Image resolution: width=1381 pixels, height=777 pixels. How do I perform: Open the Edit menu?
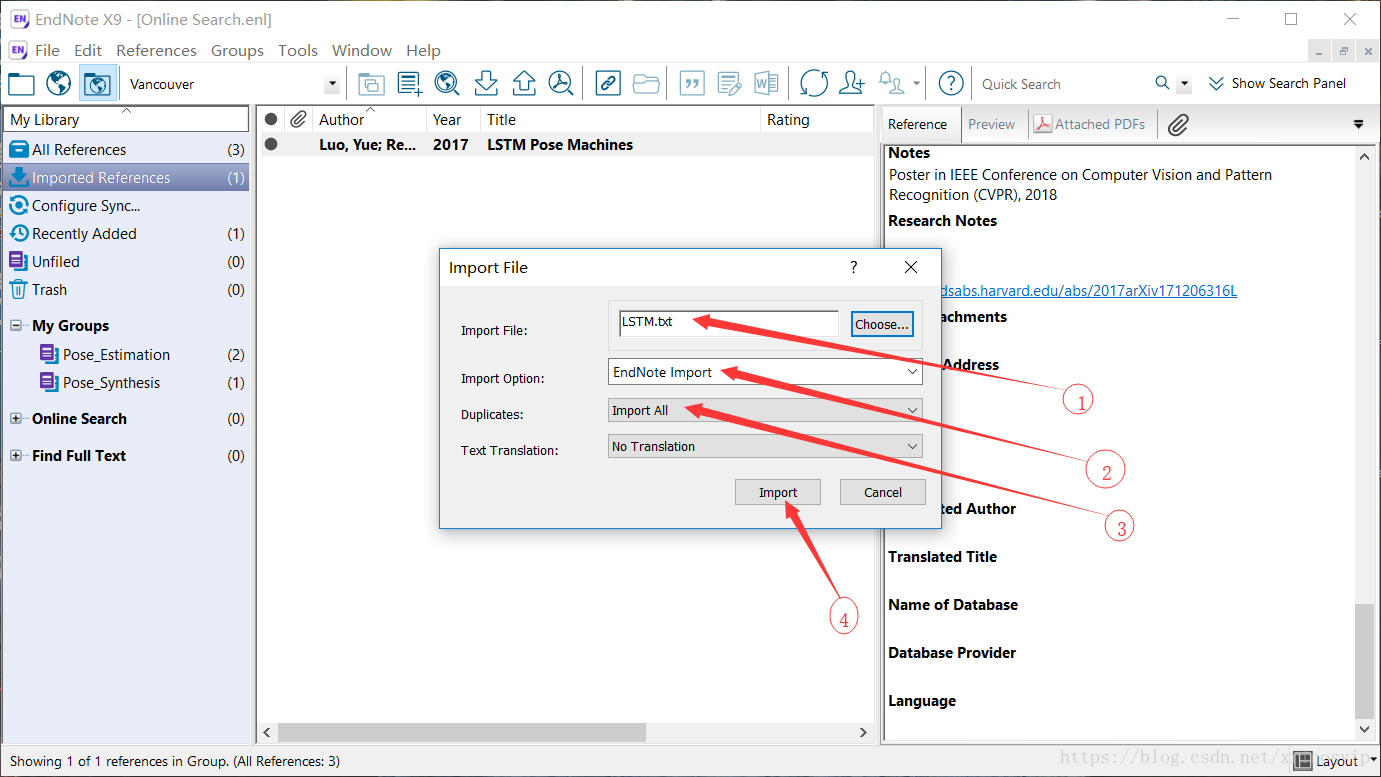pyautogui.click(x=88, y=50)
